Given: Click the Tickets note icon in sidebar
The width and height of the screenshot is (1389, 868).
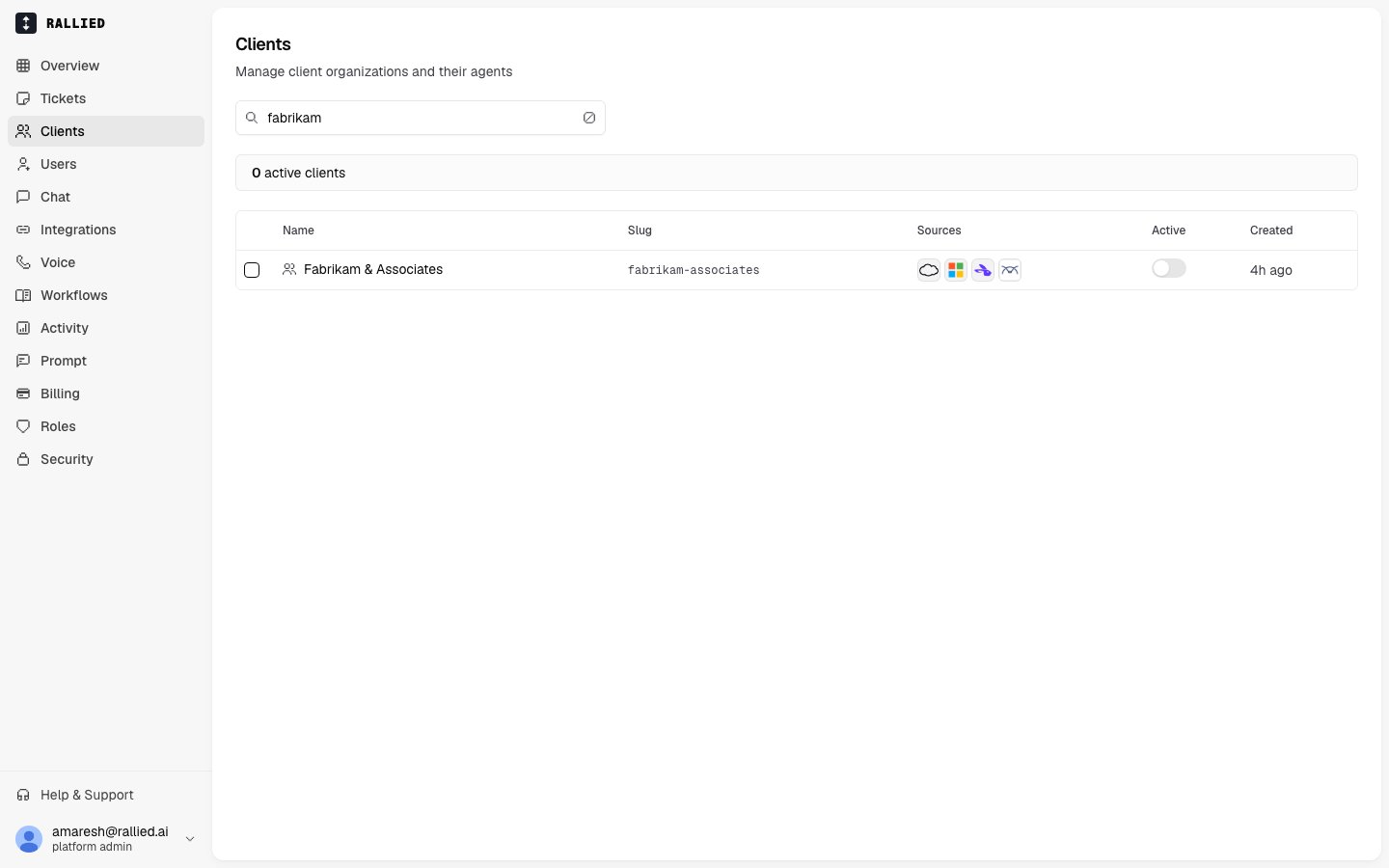Looking at the screenshot, I should [23, 98].
